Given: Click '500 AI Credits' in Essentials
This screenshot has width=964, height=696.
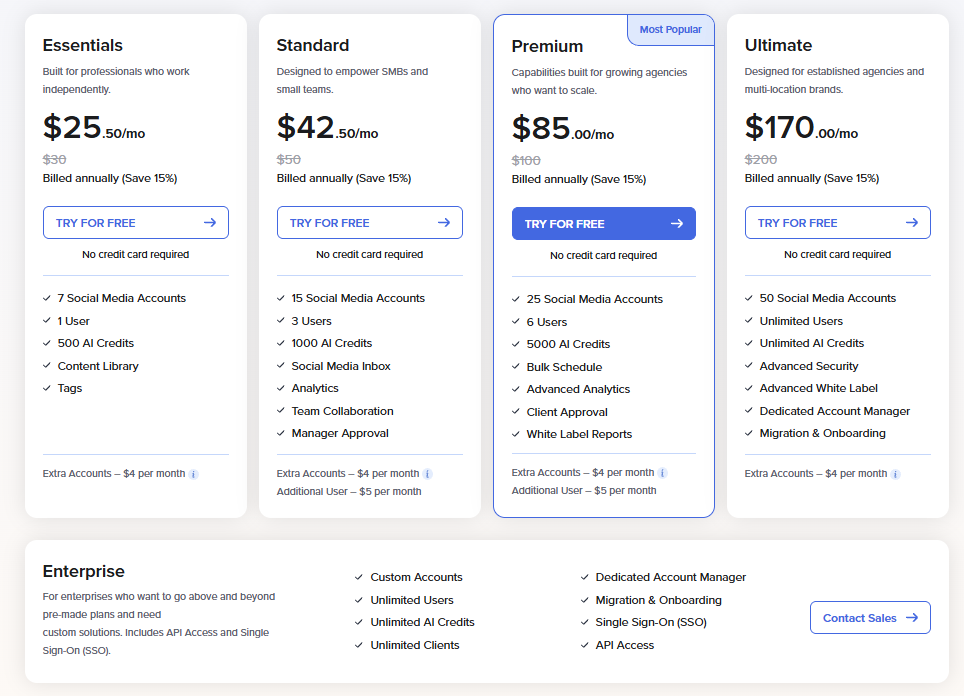Looking at the screenshot, I should pyautogui.click(x=95, y=343).
